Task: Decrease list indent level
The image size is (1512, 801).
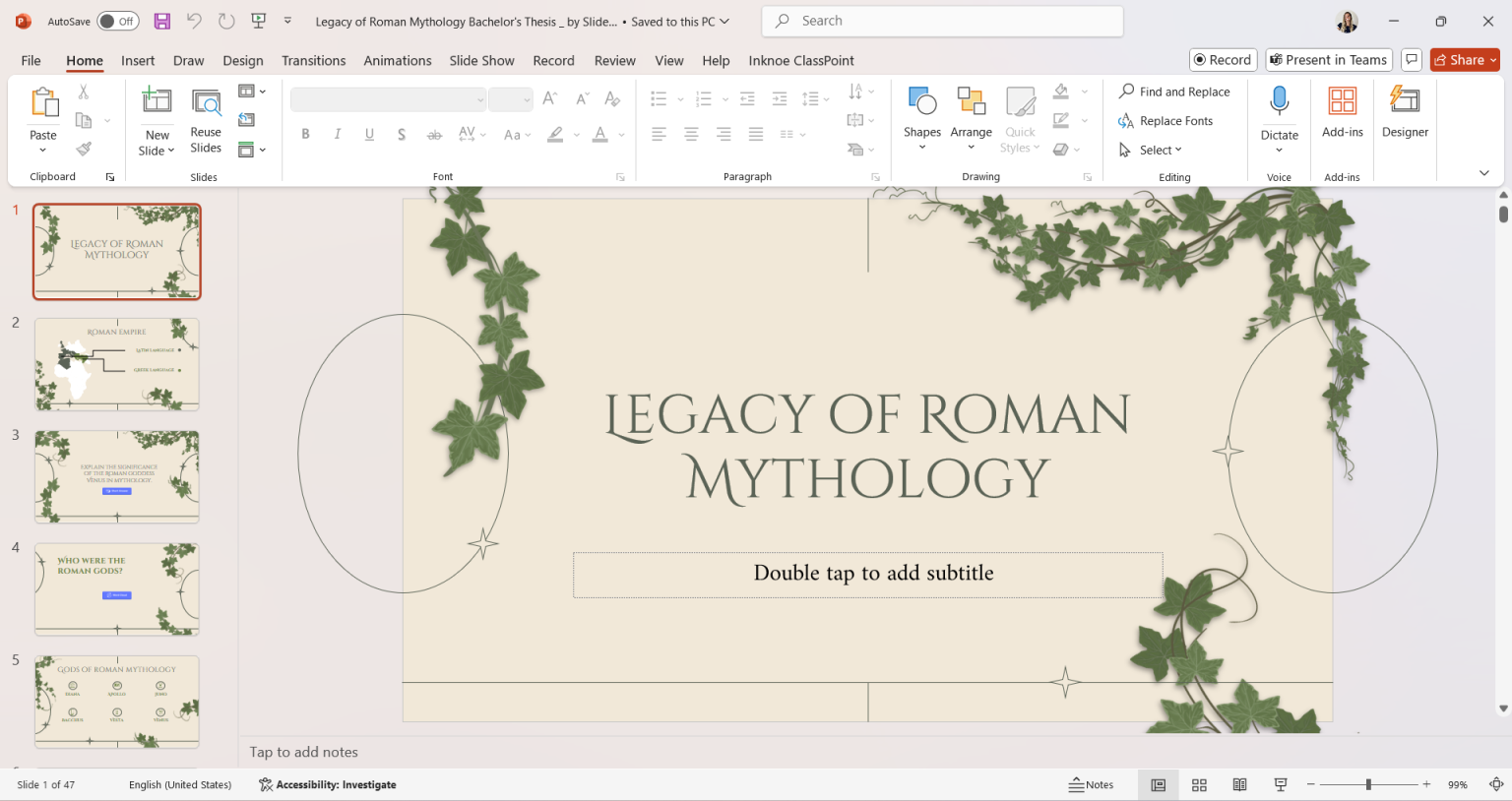Action: 747,98
